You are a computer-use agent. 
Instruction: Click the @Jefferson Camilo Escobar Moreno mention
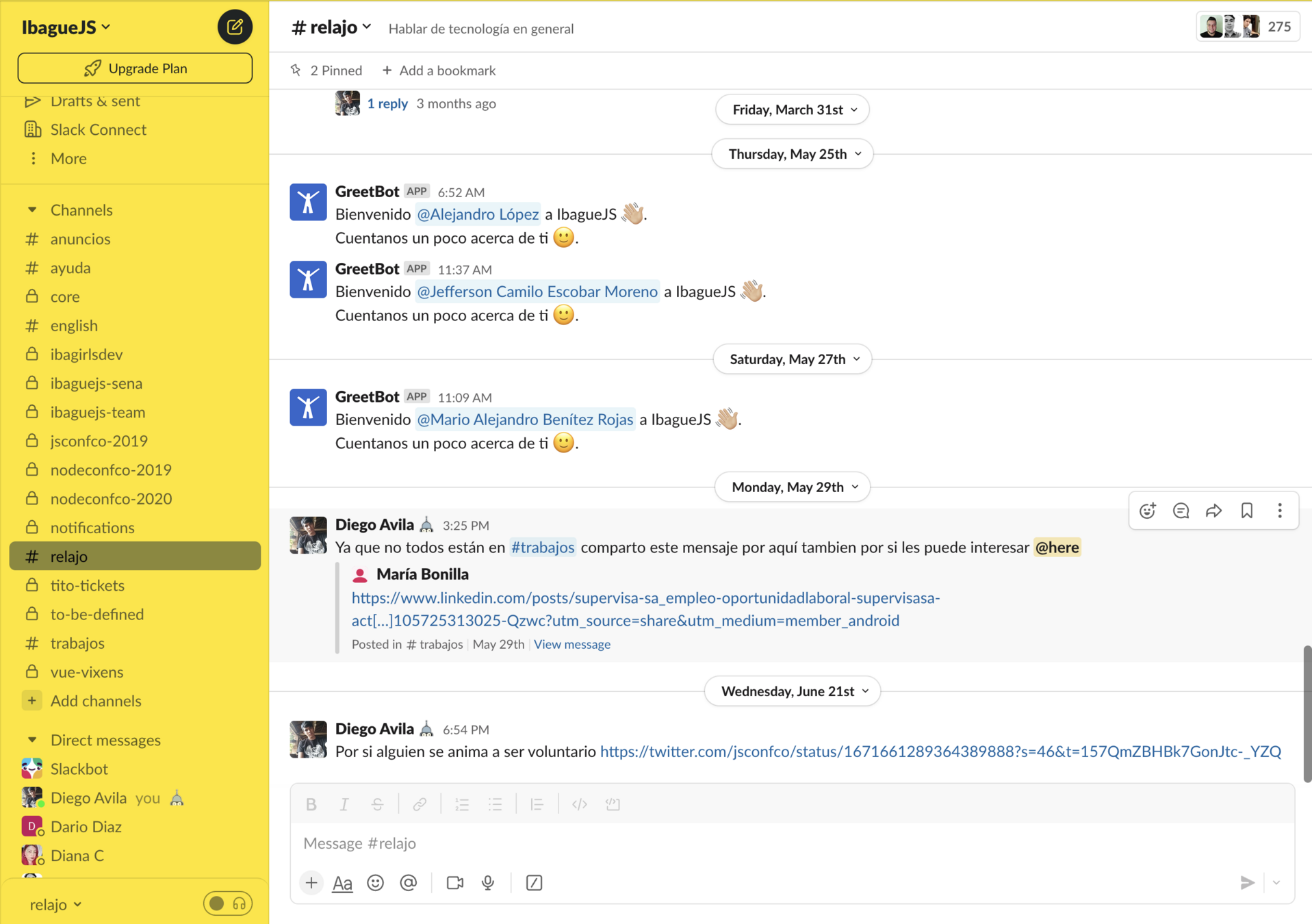537,292
